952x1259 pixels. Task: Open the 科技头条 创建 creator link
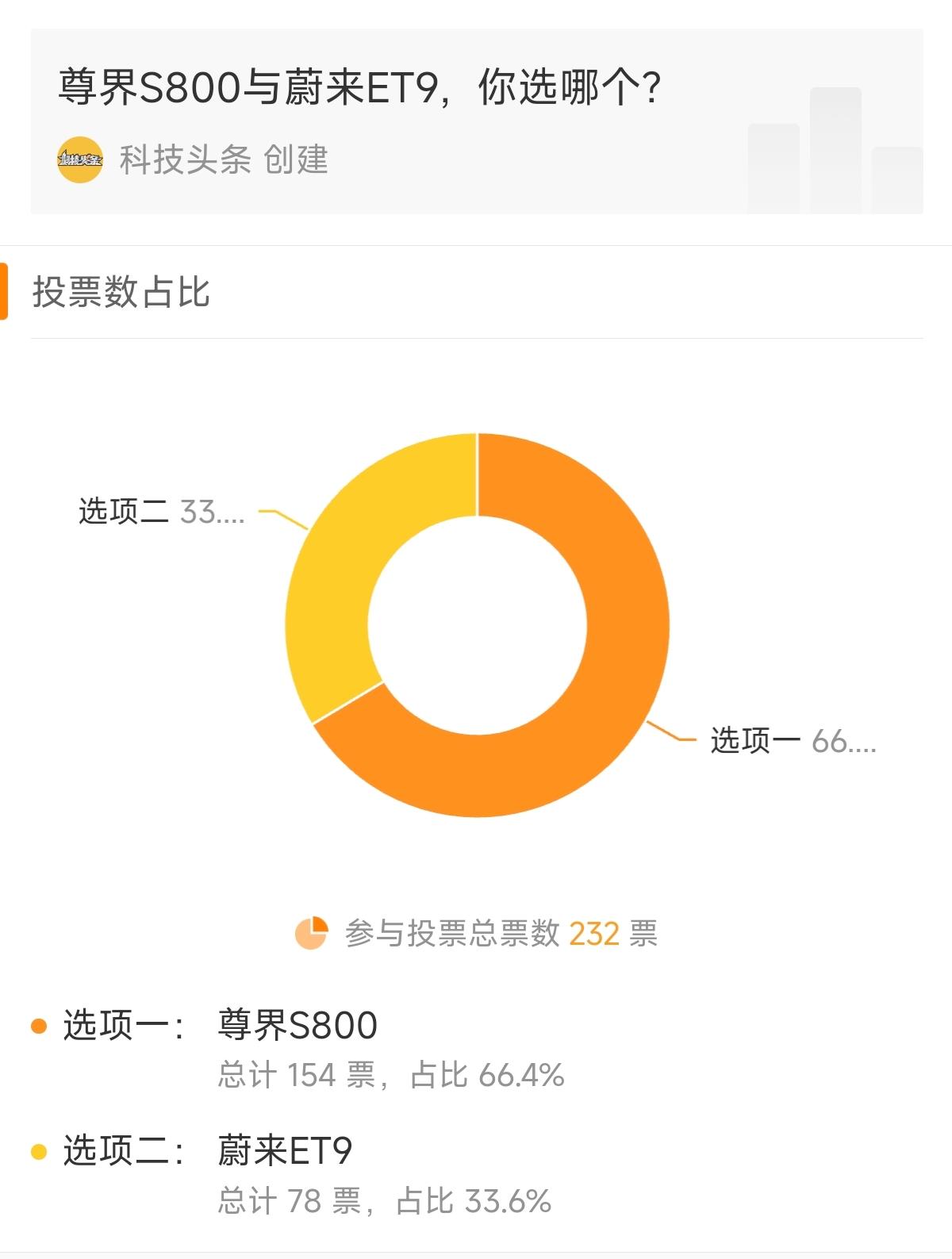[x=224, y=160]
